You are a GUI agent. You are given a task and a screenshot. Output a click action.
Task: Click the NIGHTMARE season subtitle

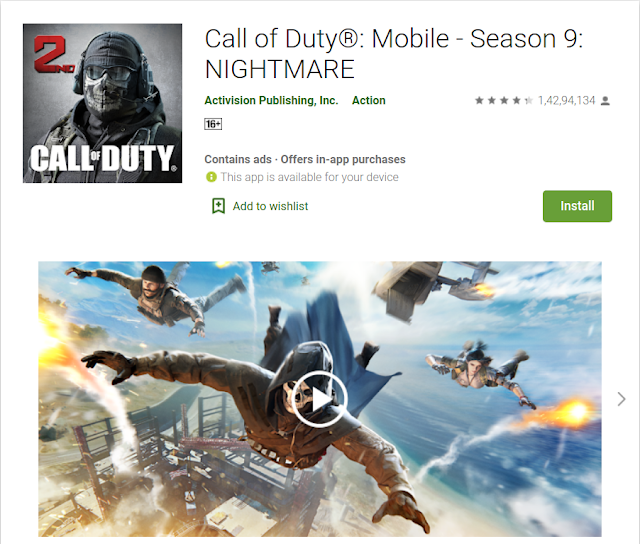[x=280, y=69]
